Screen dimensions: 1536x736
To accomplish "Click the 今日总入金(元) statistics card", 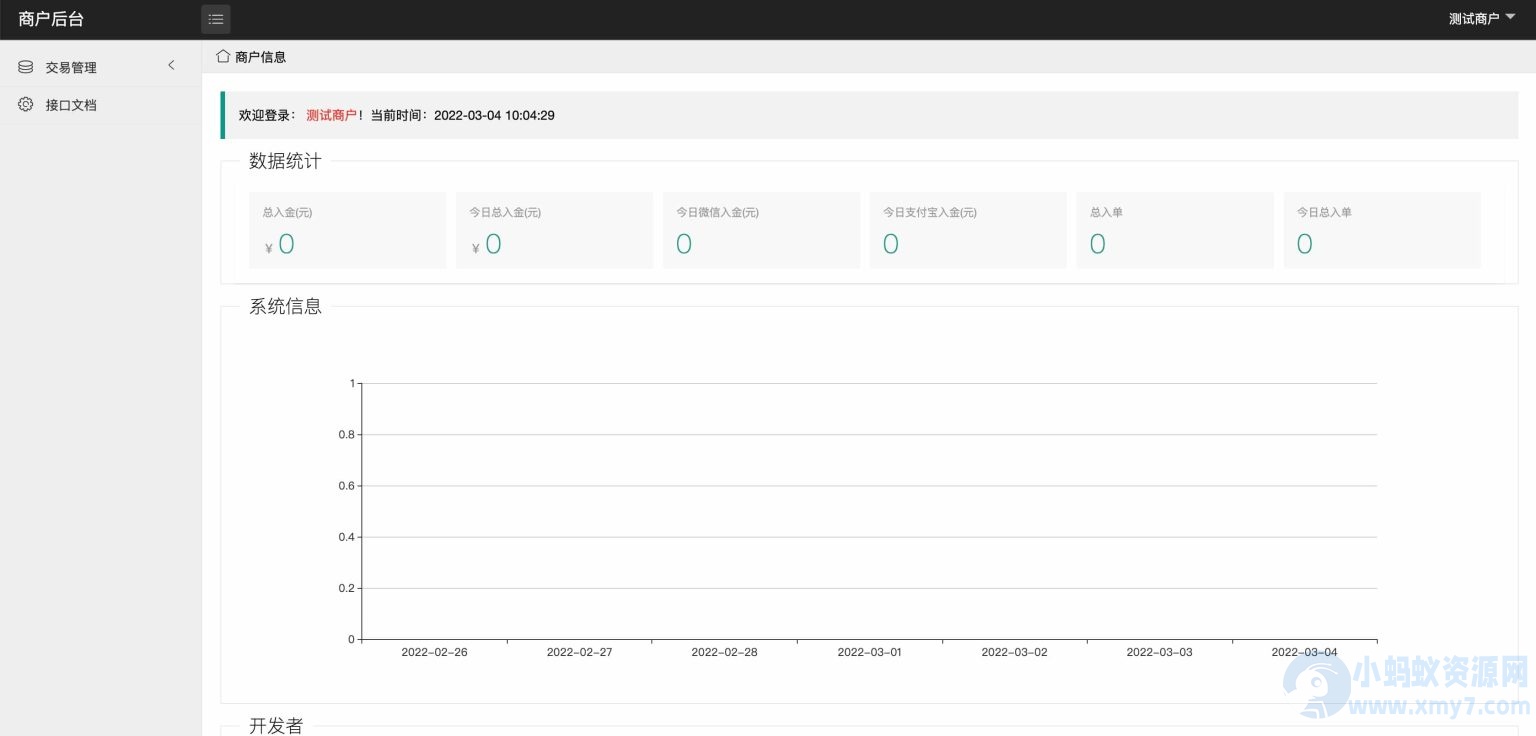I will tap(554, 230).
